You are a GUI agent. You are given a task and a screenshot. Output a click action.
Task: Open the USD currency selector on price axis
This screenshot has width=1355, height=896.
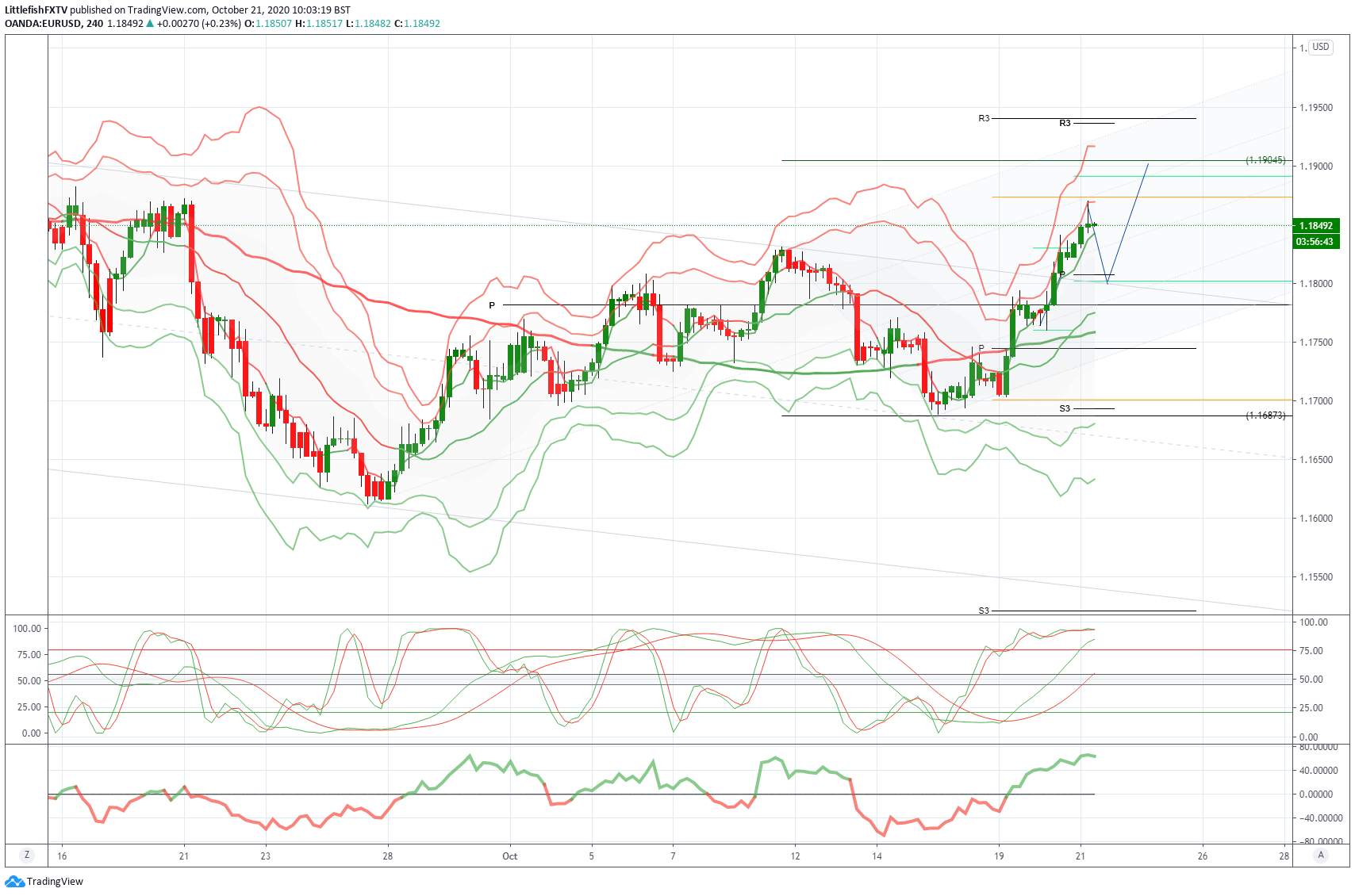(1321, 47)
